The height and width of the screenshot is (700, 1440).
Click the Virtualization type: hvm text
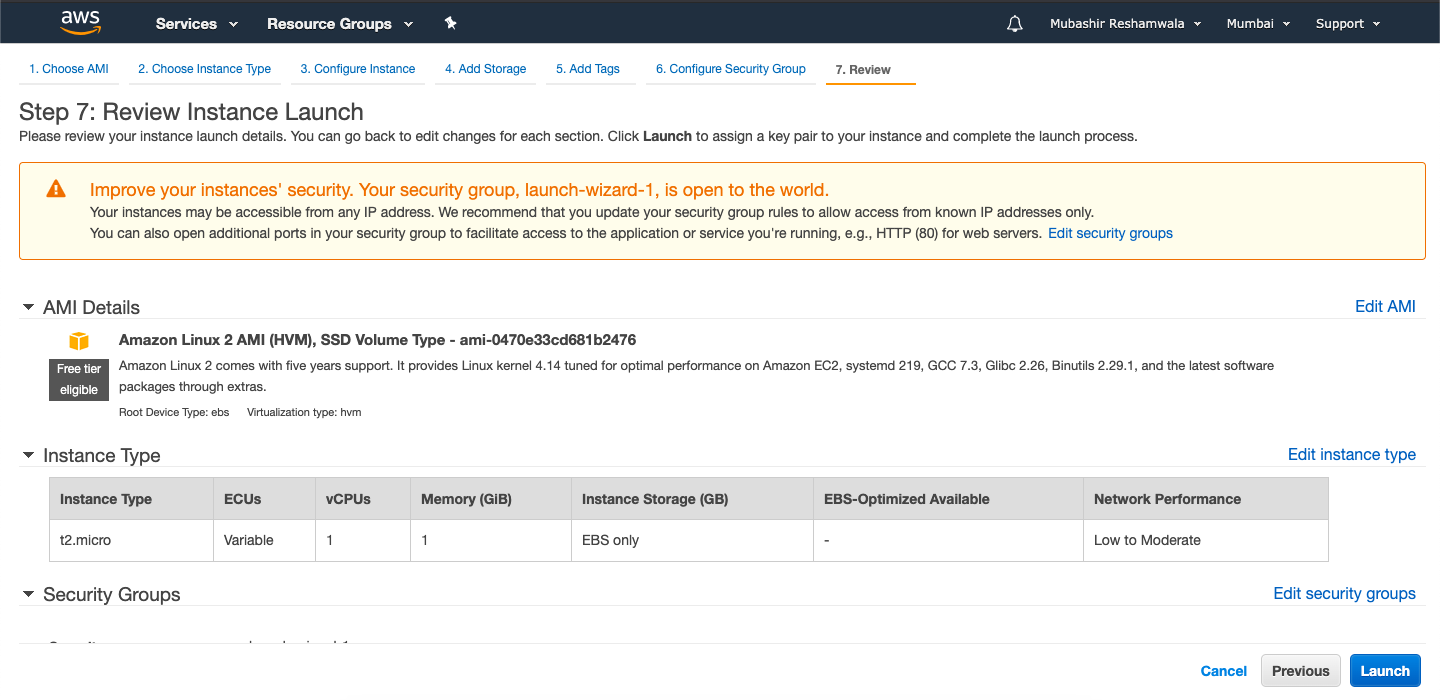(x=304, y=412)
